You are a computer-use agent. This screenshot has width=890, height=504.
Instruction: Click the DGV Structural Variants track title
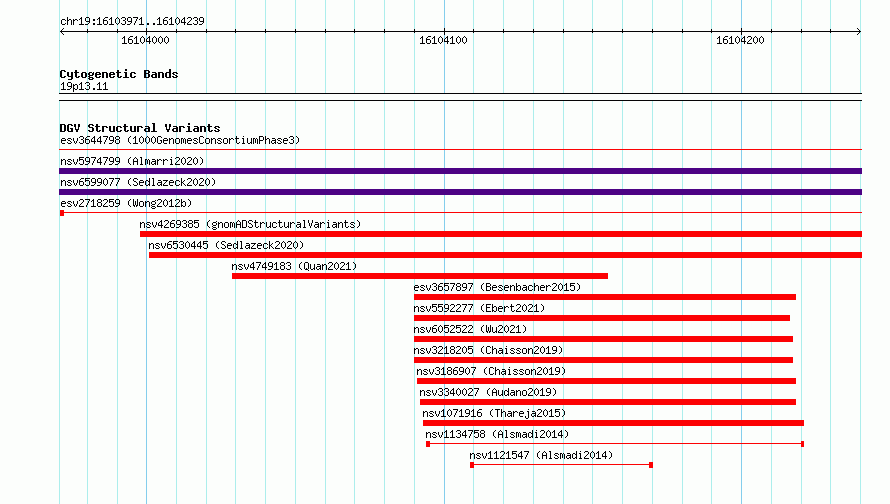(140, 128)
